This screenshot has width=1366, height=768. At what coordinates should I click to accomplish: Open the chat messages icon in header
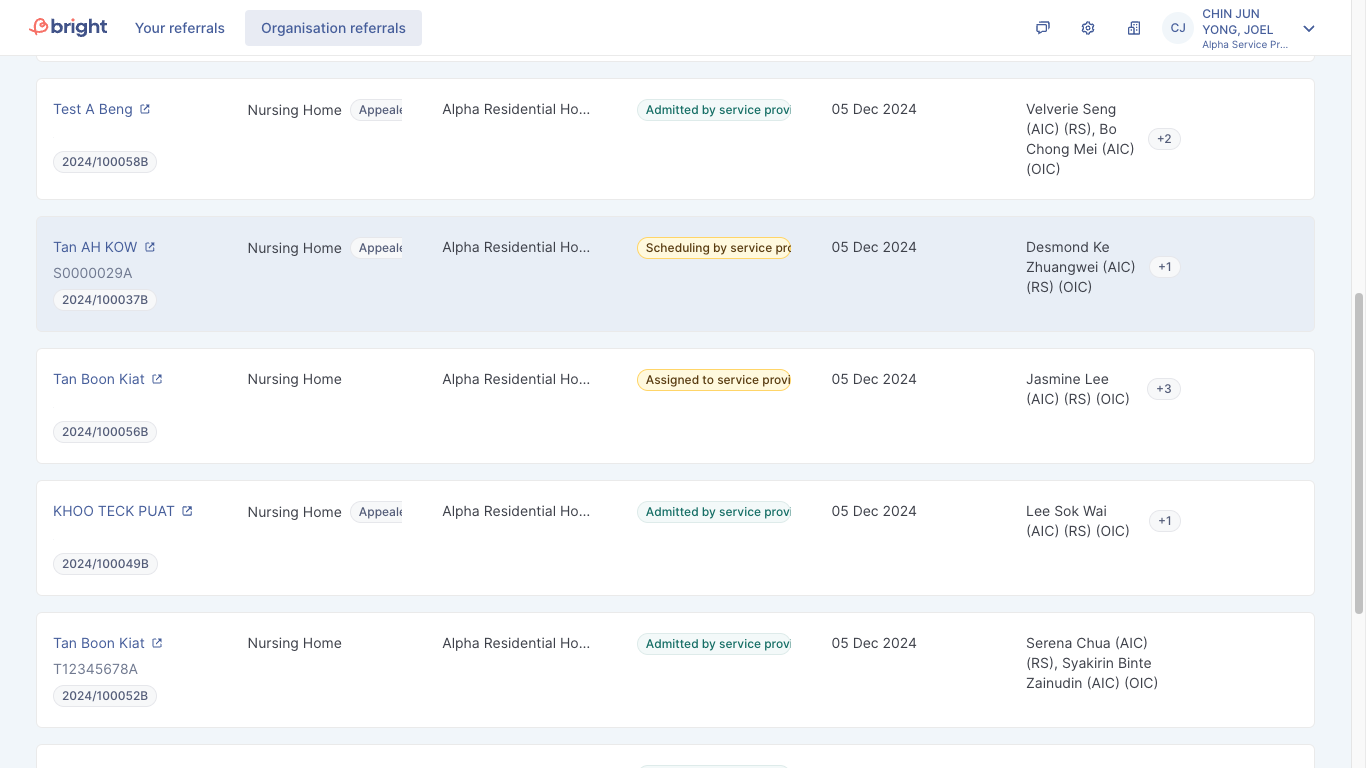[x=1042, y=28]
